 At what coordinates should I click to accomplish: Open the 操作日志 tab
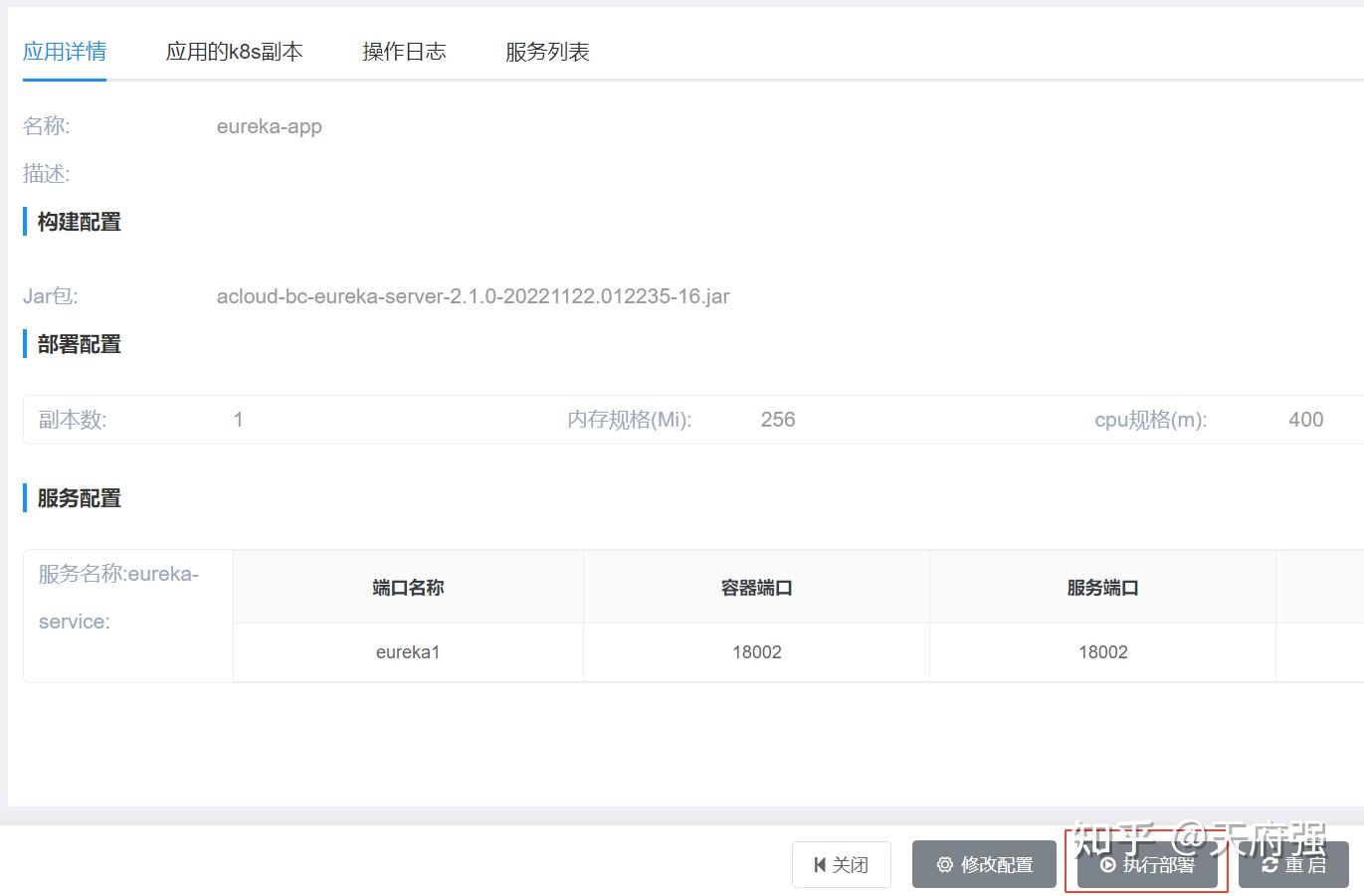point(404,52)
